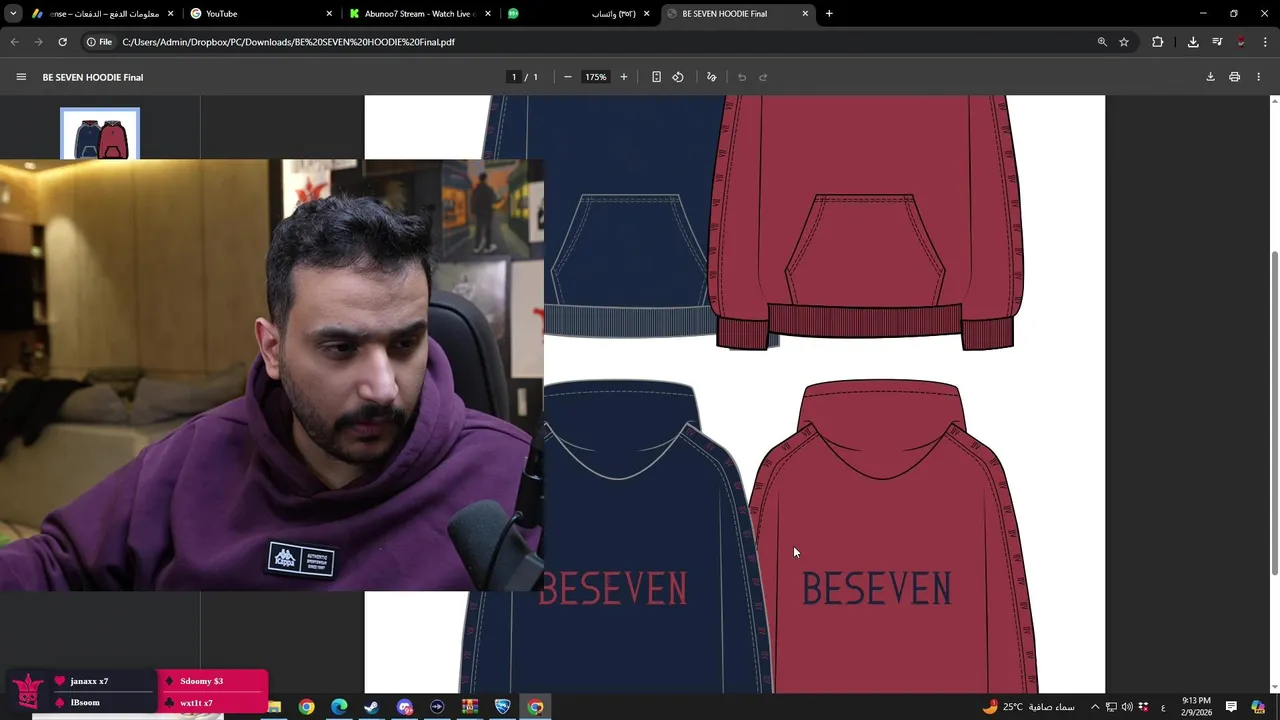The image size is (1280, 720).
Task: Open active Chrome window in taskbar
Action: (x=535, y=707)
